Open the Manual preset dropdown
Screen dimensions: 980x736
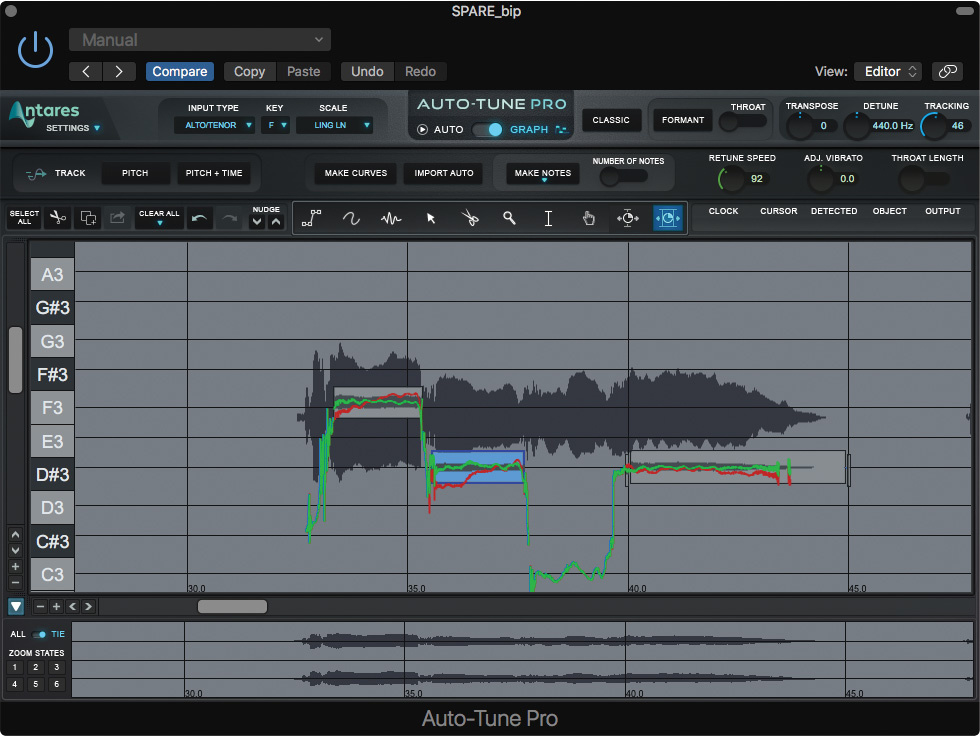pyautogui.click(x=199, y=40)
